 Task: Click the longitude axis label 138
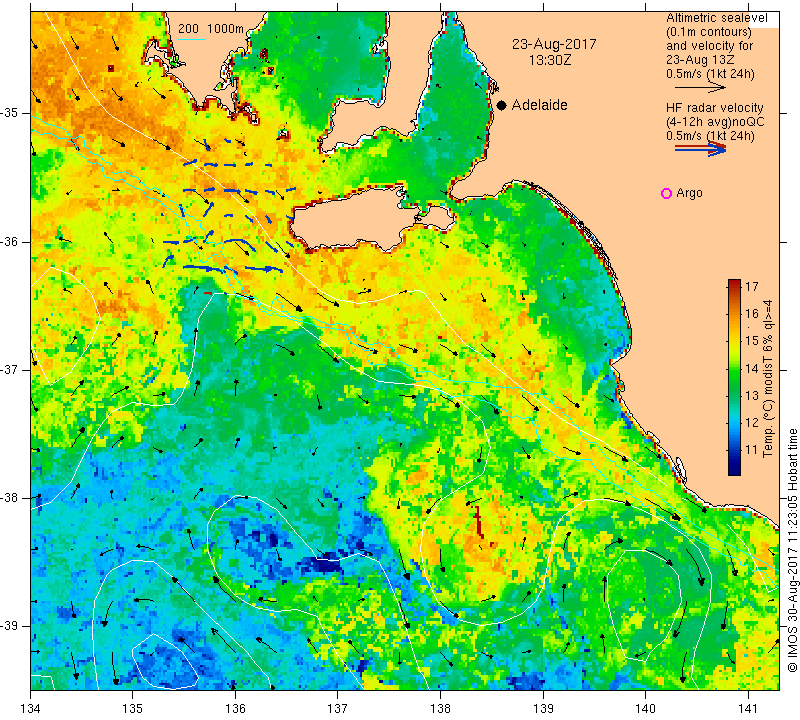440,709
